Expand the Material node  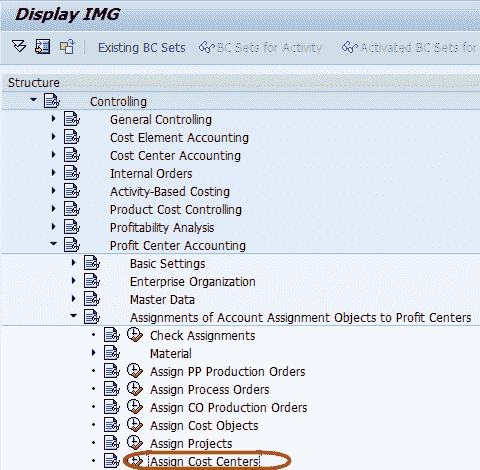coord(93,352)
